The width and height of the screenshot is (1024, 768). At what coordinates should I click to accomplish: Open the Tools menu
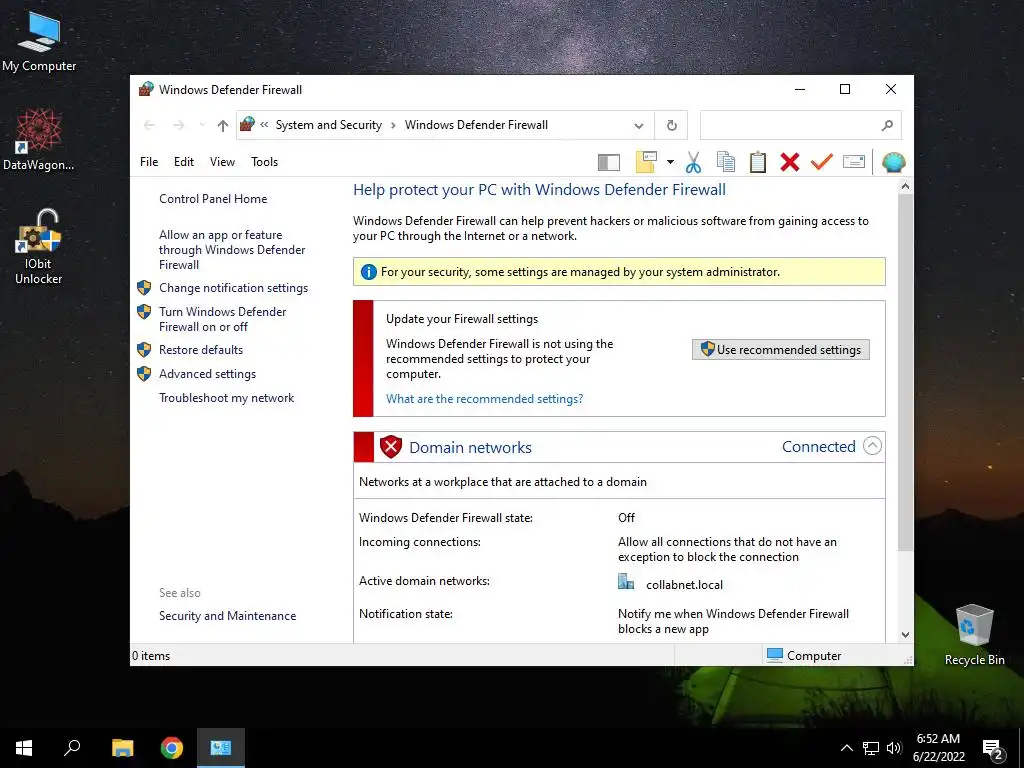pyautogui.click(x=264, y=162)
